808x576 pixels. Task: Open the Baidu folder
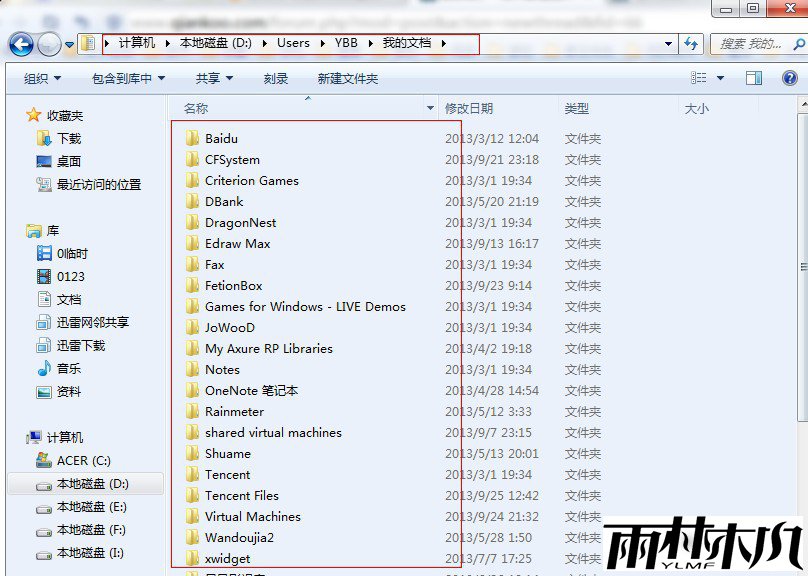click(x=221, y=139)
